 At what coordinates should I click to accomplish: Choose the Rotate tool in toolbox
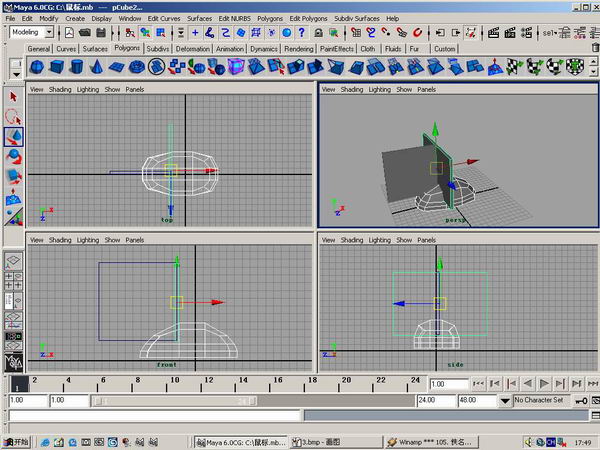[x=13, y=157]
